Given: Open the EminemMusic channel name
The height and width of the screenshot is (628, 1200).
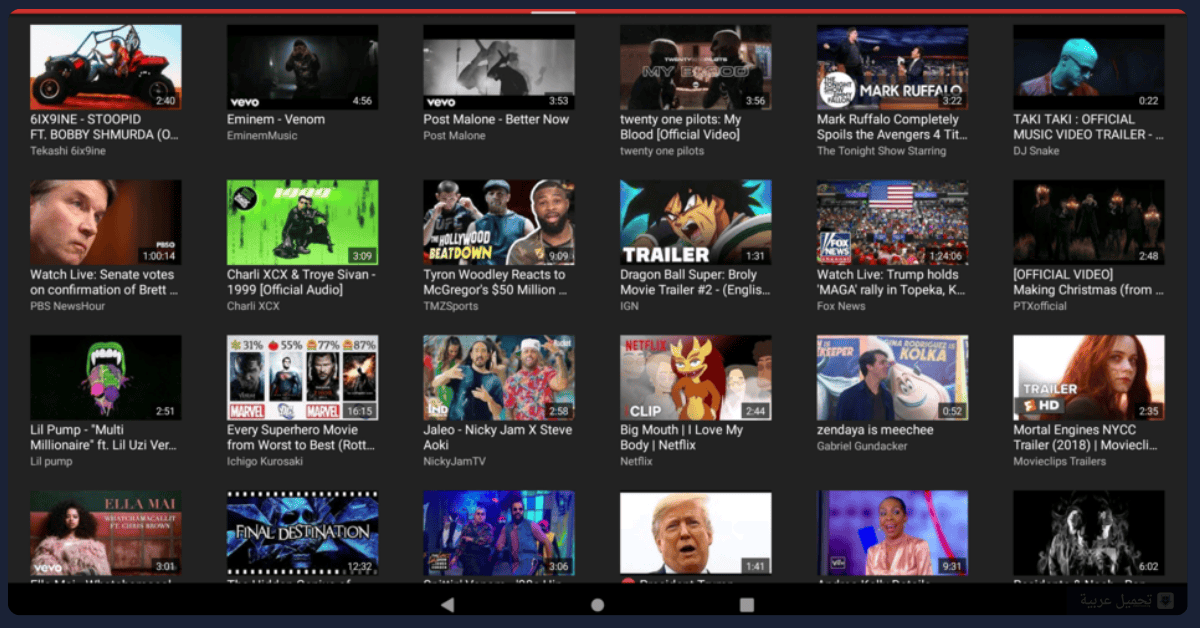Looking at the screenshot, I should [x=262, y=135].
